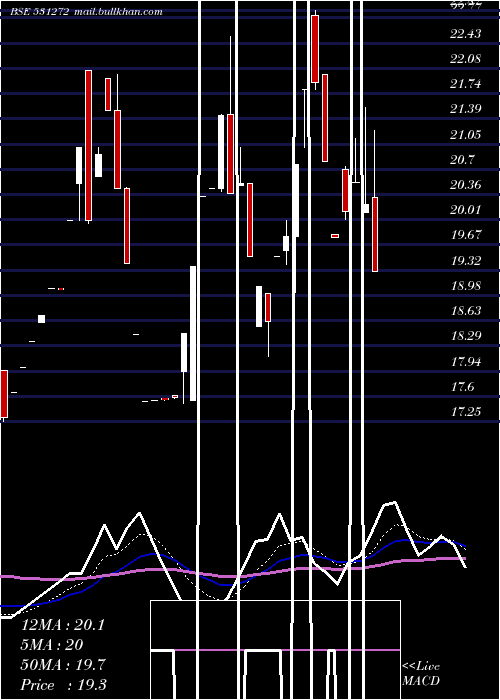The image size is (500, 700).
Task: Click the mail.bullkhan.com watermark text
Action: coord(118,12)
